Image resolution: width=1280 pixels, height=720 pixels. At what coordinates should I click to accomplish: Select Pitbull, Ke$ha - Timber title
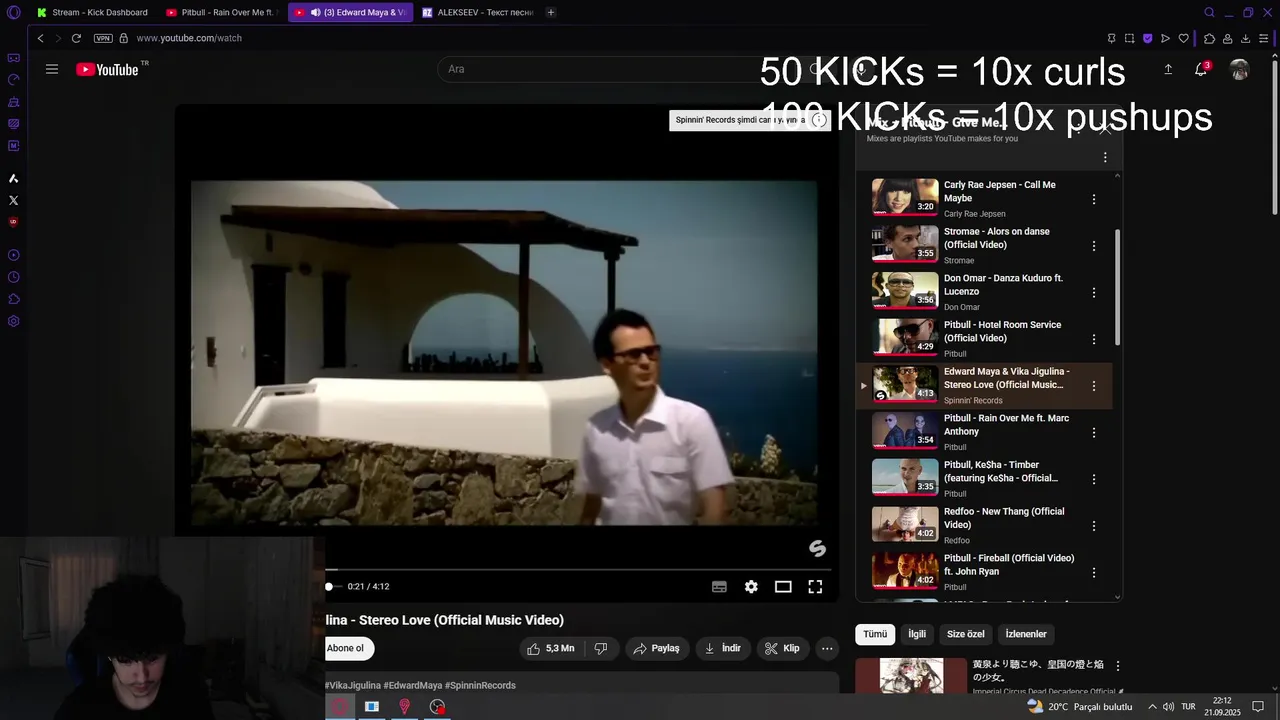click(x=1001, y=471)
